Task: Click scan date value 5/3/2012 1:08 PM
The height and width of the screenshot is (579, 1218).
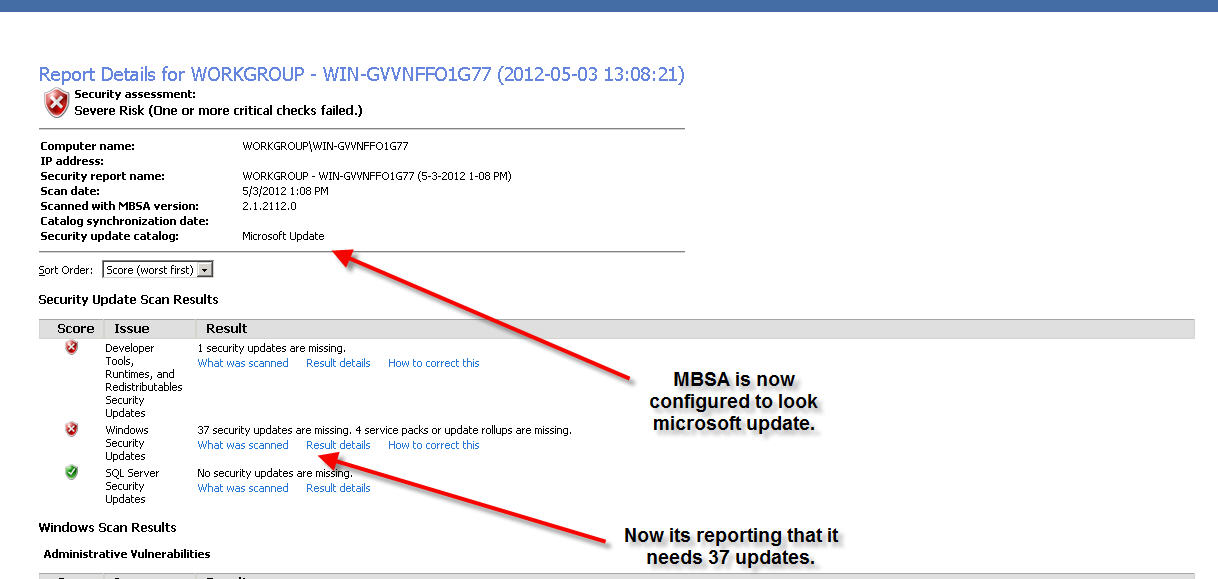Action: tap(285, 191)
